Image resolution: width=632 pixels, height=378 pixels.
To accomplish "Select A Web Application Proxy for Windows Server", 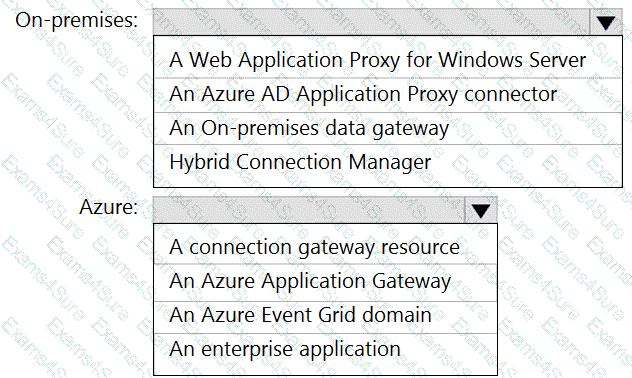I will click(x=388, y=60).
